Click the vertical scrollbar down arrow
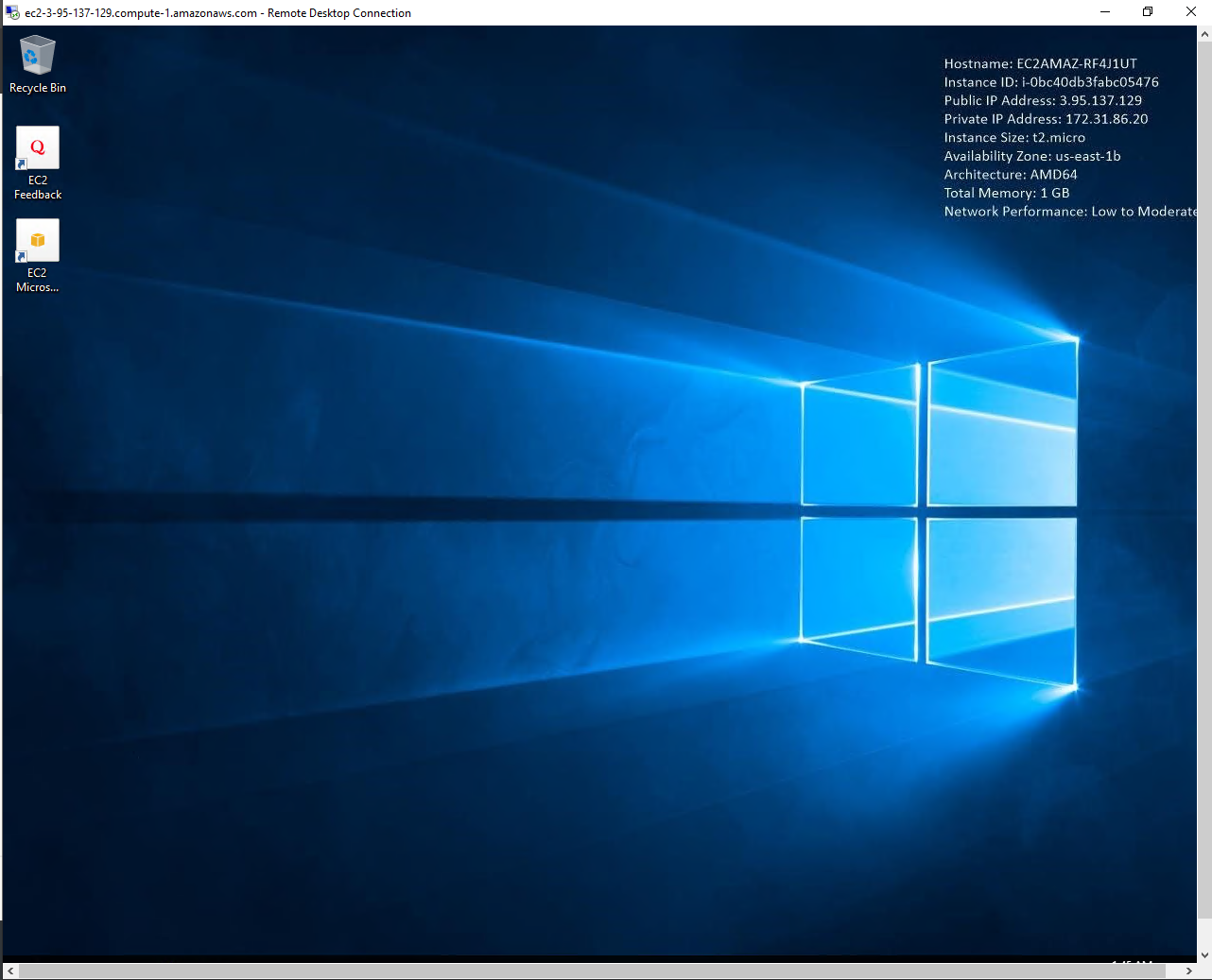 [1204, 955]
